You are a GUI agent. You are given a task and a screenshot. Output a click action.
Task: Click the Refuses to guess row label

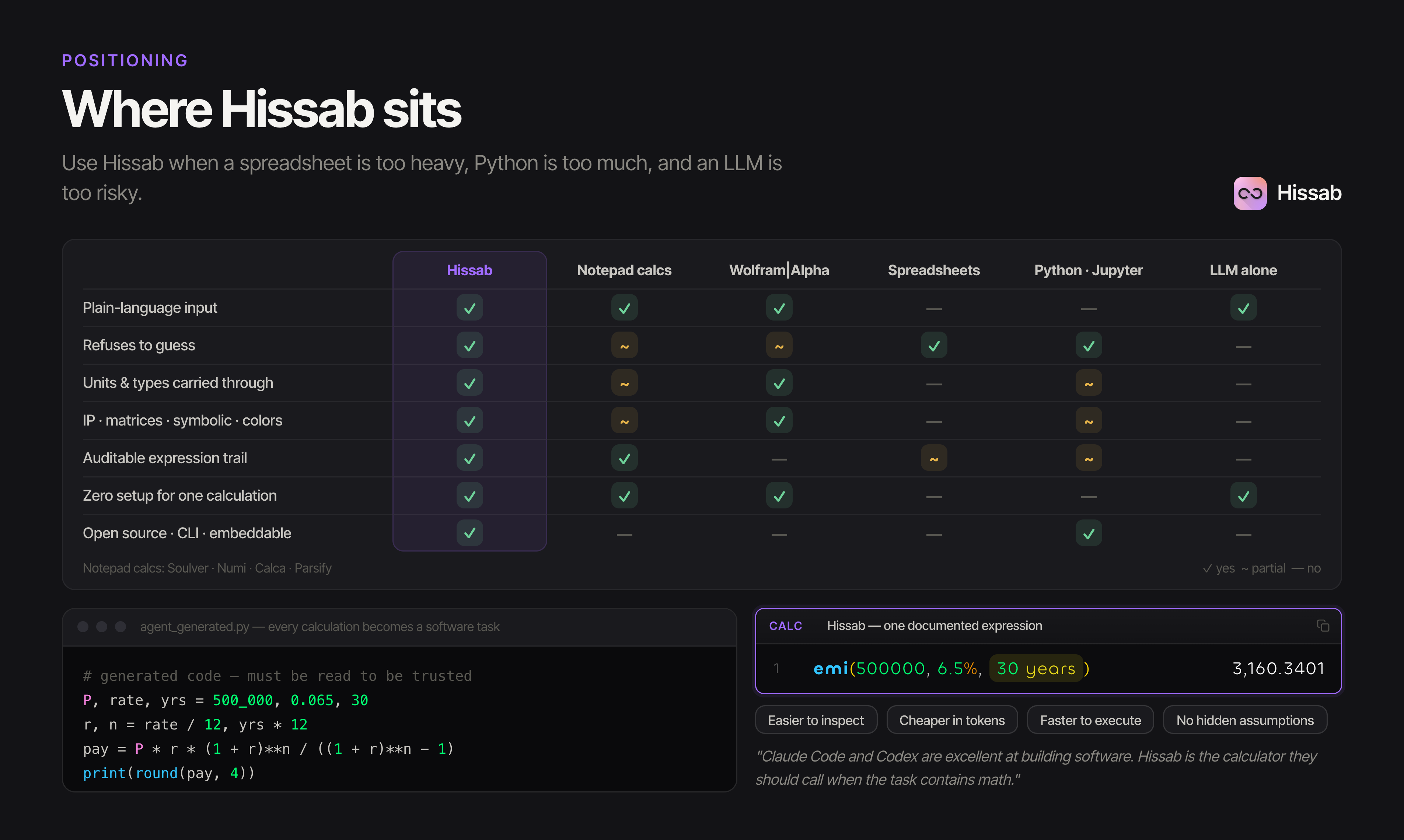(x=139, y=345)
